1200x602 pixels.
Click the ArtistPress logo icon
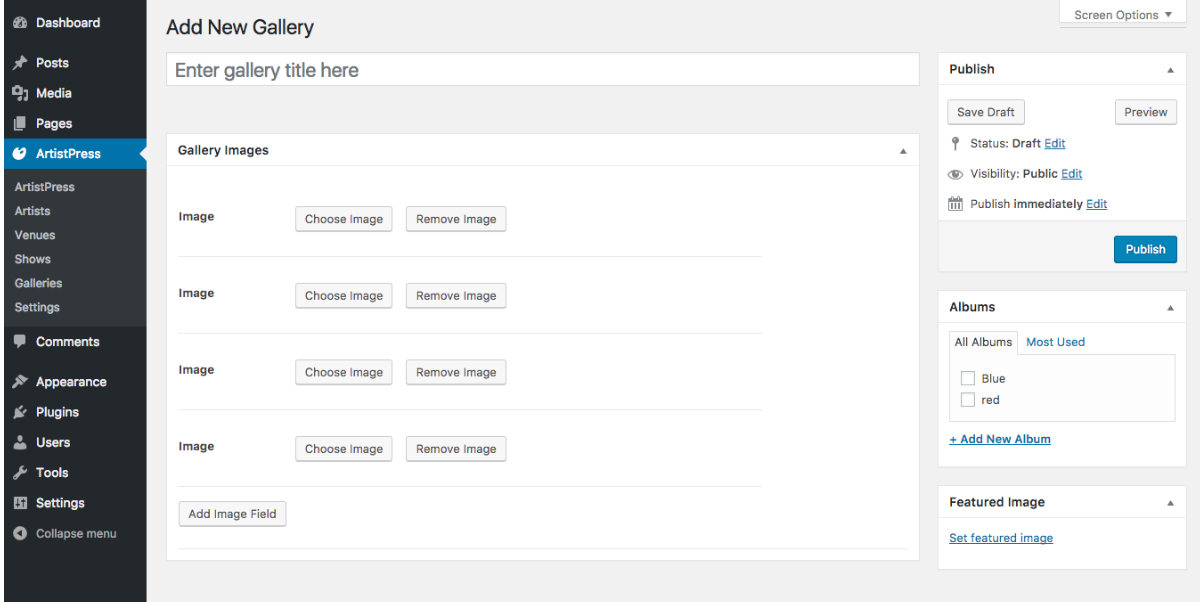pyautogui.click(x=19, y=154)
